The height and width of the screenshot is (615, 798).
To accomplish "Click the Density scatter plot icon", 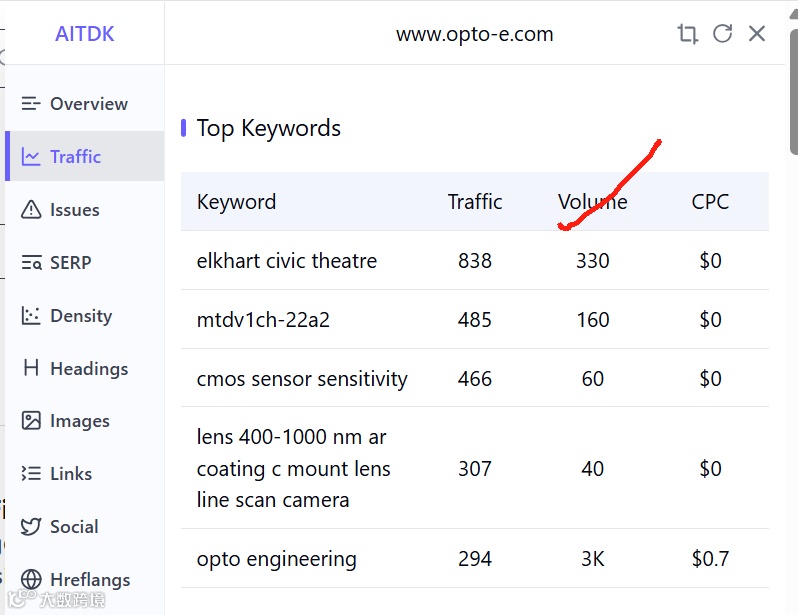I will (x=31, y=316).
